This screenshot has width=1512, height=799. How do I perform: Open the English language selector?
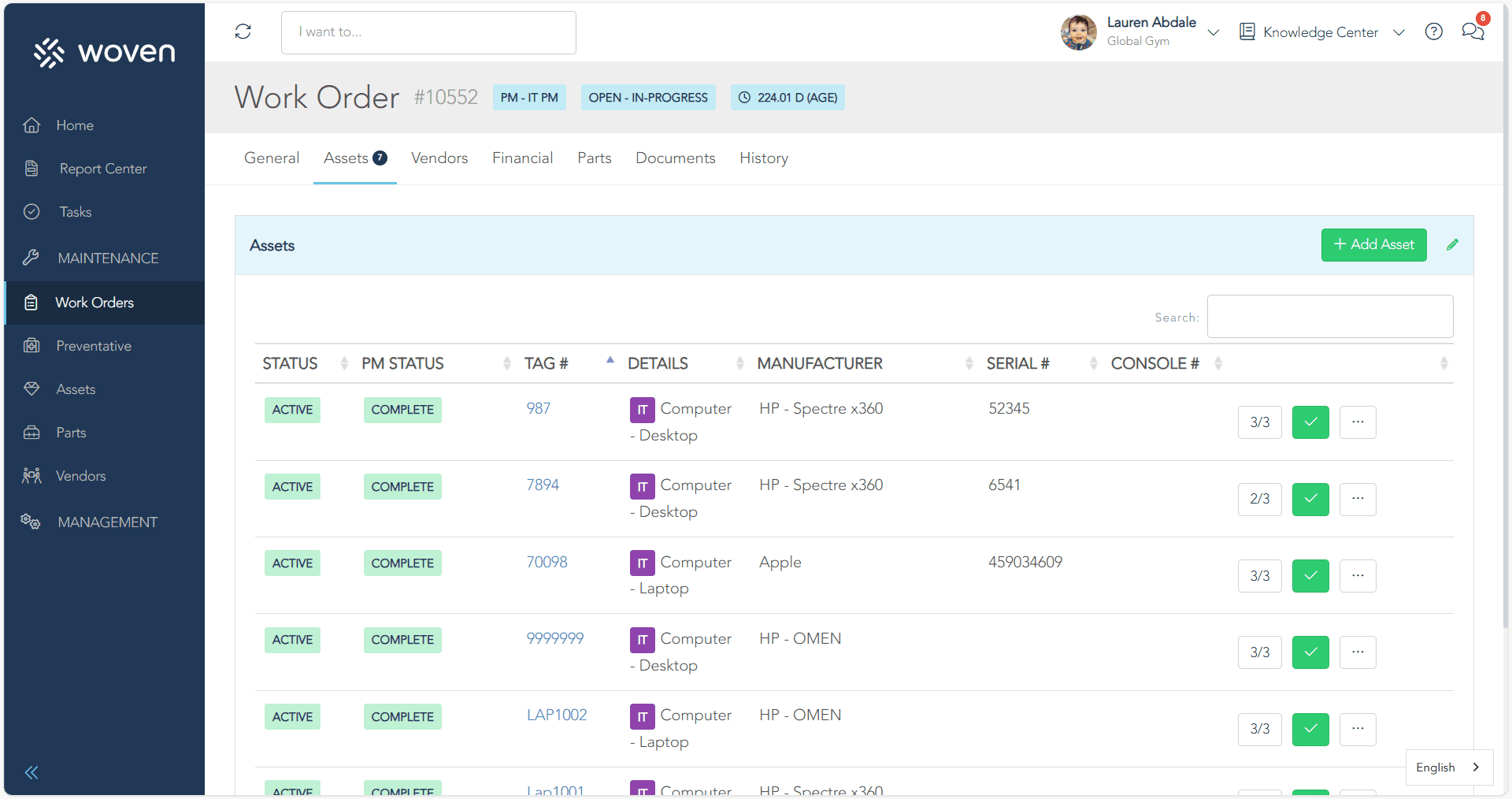click(1449, 767)
